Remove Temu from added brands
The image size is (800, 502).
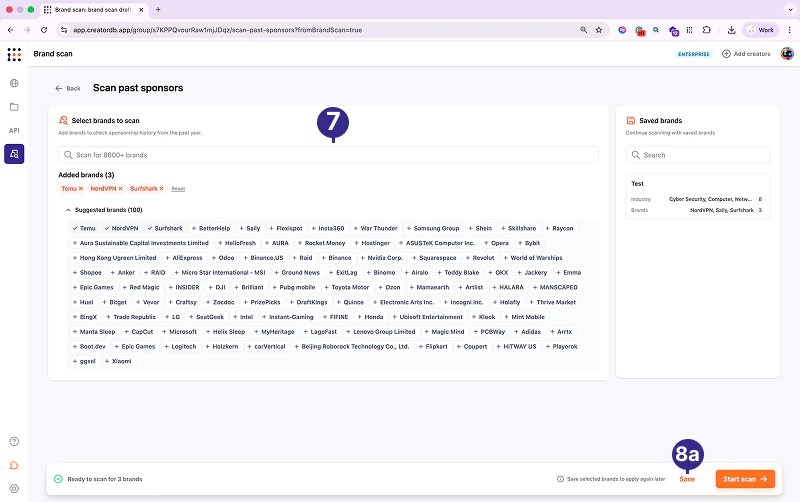(81, 189)
